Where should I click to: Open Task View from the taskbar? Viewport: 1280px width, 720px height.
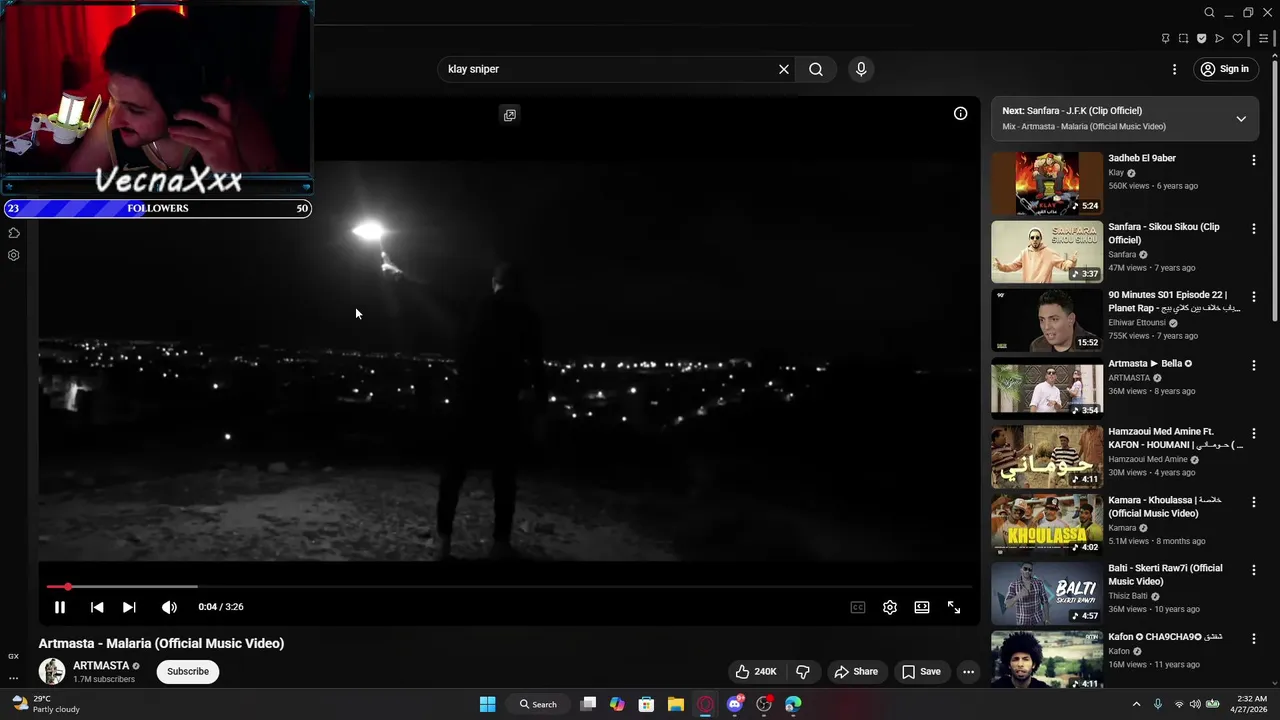[589, 704]
